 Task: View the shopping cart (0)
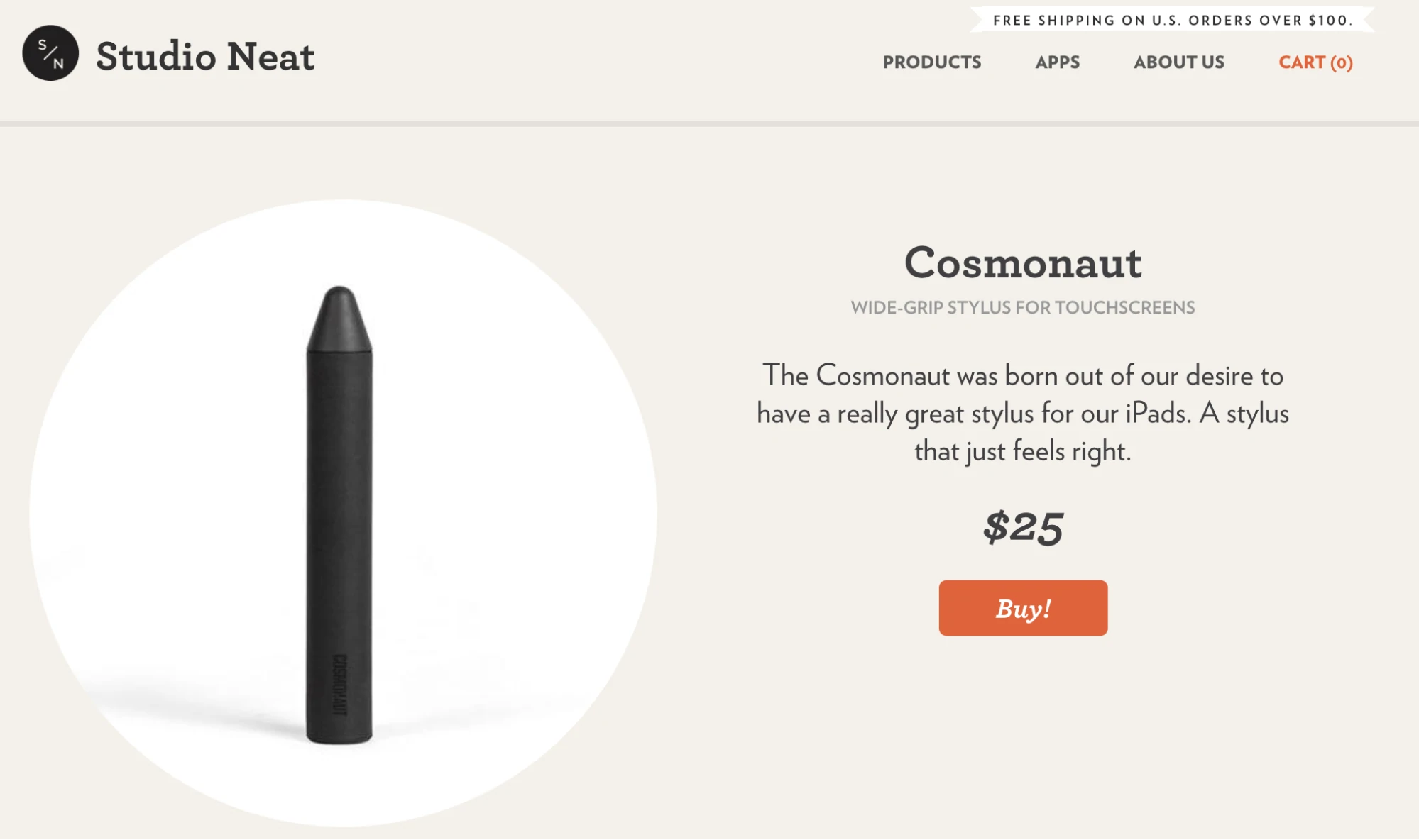click(x=1315, y=62)
